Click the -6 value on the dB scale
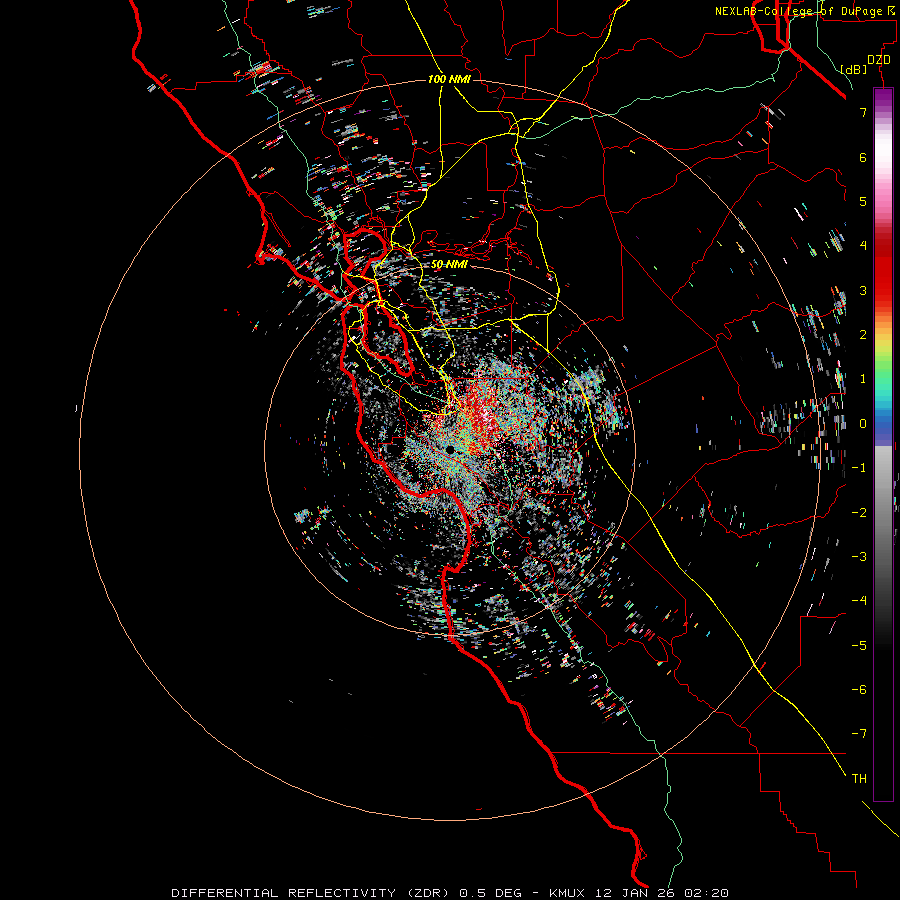 point(859,690)
